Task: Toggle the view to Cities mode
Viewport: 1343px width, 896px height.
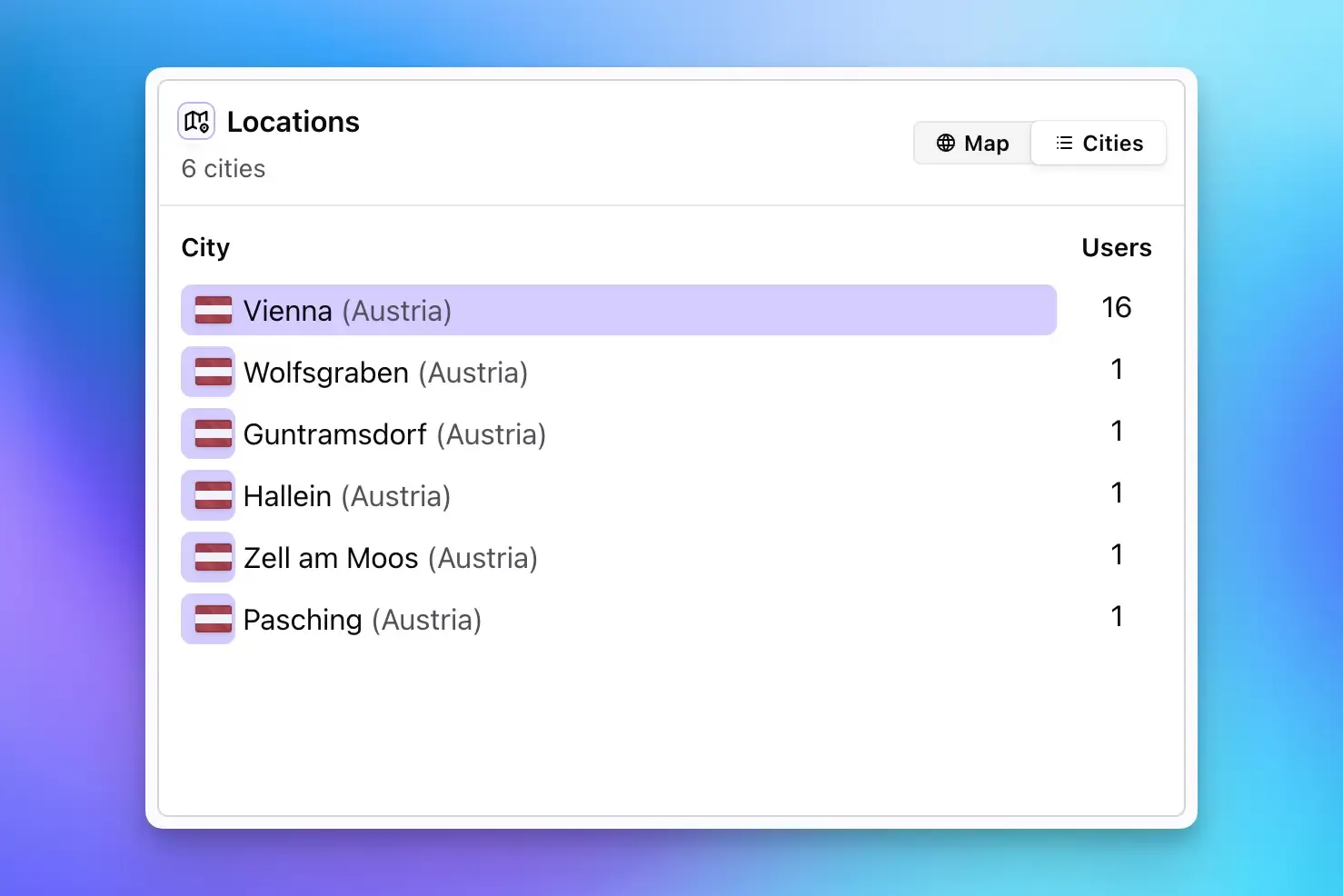Action: (x=1099, y=143)
